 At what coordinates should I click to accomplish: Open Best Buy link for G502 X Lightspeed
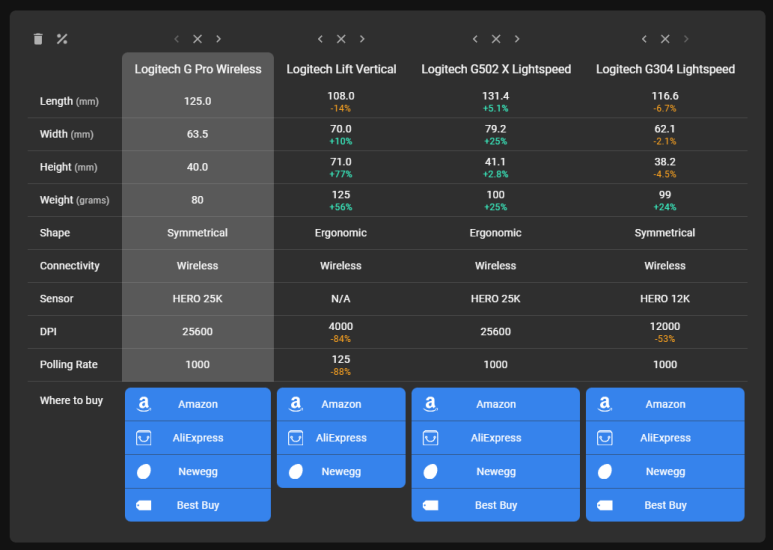tap(495, 505)
